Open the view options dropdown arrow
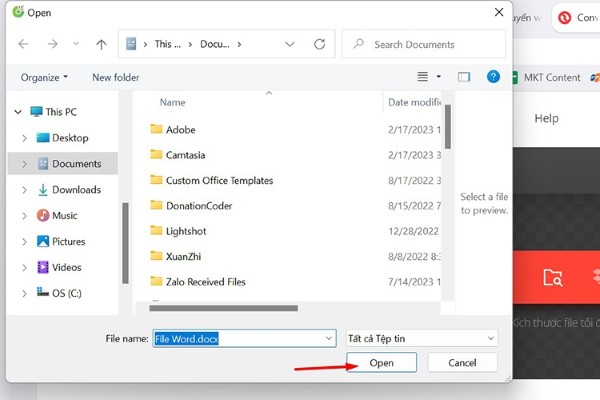Image resolution: width=600 pixels, height=400 pixels. [439, 77]
